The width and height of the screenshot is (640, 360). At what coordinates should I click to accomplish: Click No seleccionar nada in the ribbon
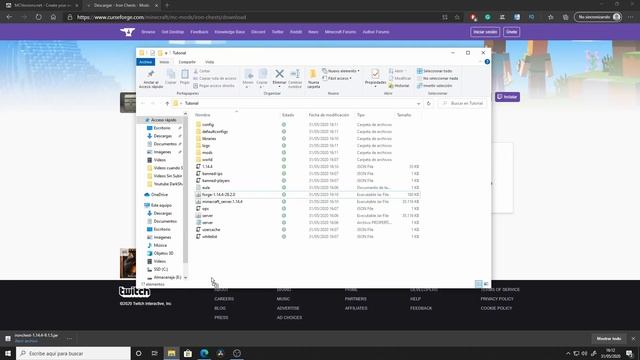click(437, 78)
